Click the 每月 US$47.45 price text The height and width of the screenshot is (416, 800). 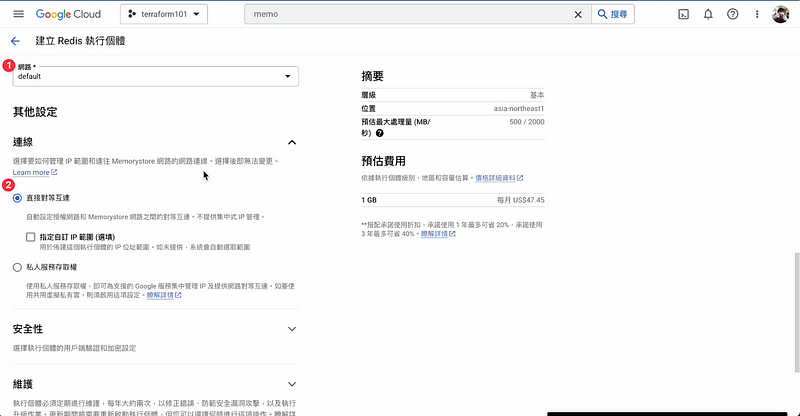(x=521, y=200)
